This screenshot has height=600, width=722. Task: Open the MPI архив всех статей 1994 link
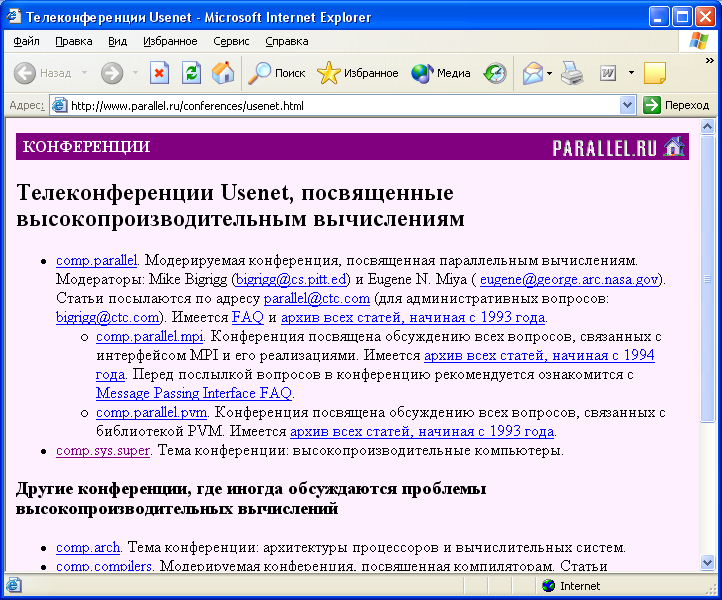pos(539,355)
